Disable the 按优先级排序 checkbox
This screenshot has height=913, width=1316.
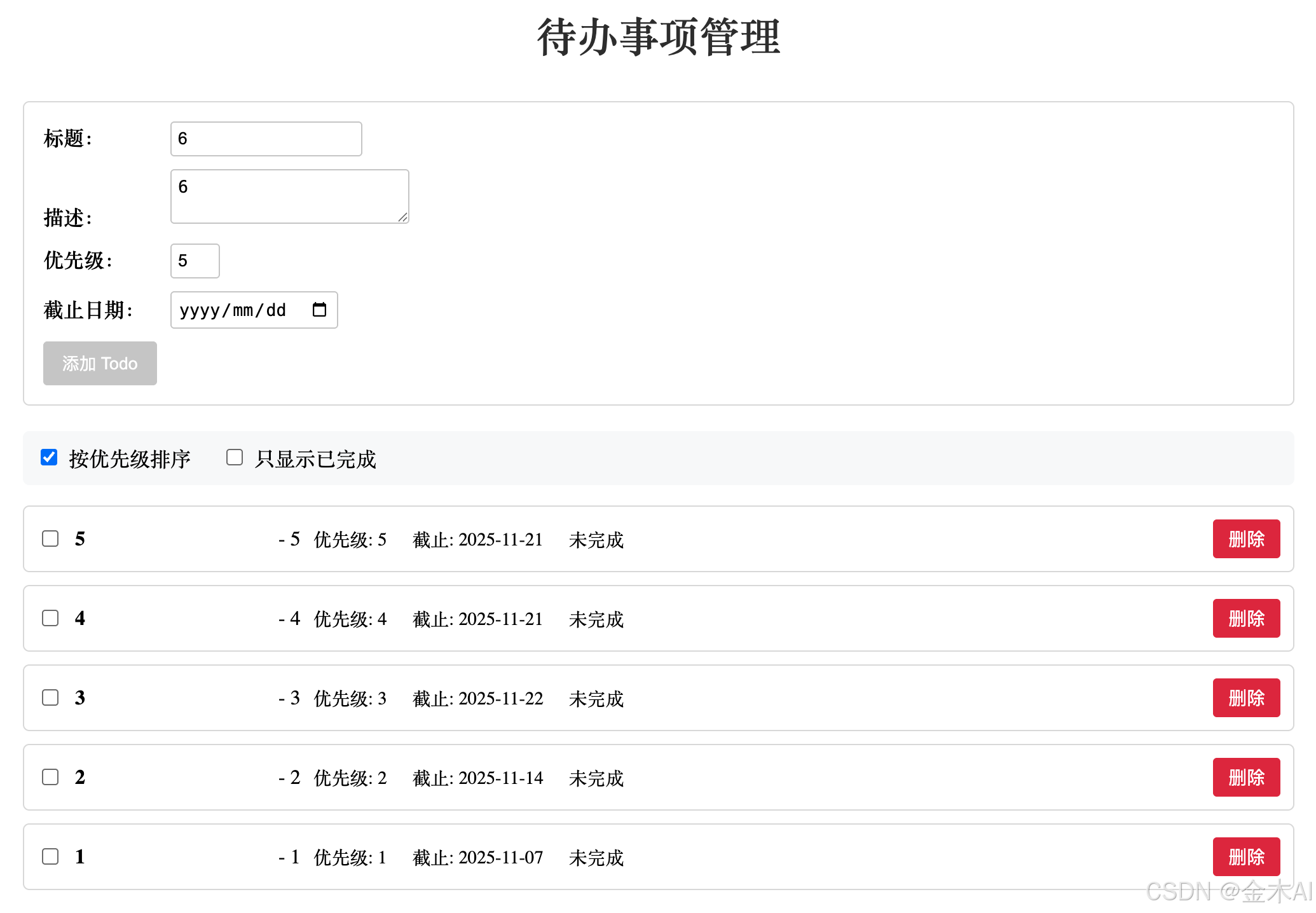[48, 457]
